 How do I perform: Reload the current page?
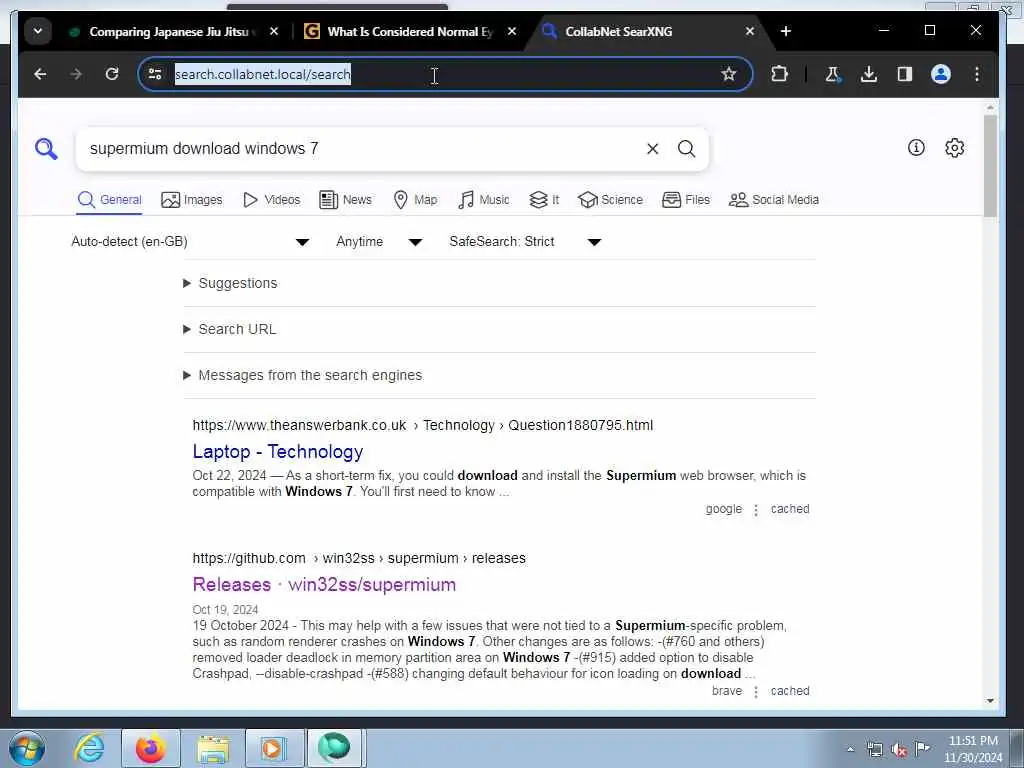[112, 74]
